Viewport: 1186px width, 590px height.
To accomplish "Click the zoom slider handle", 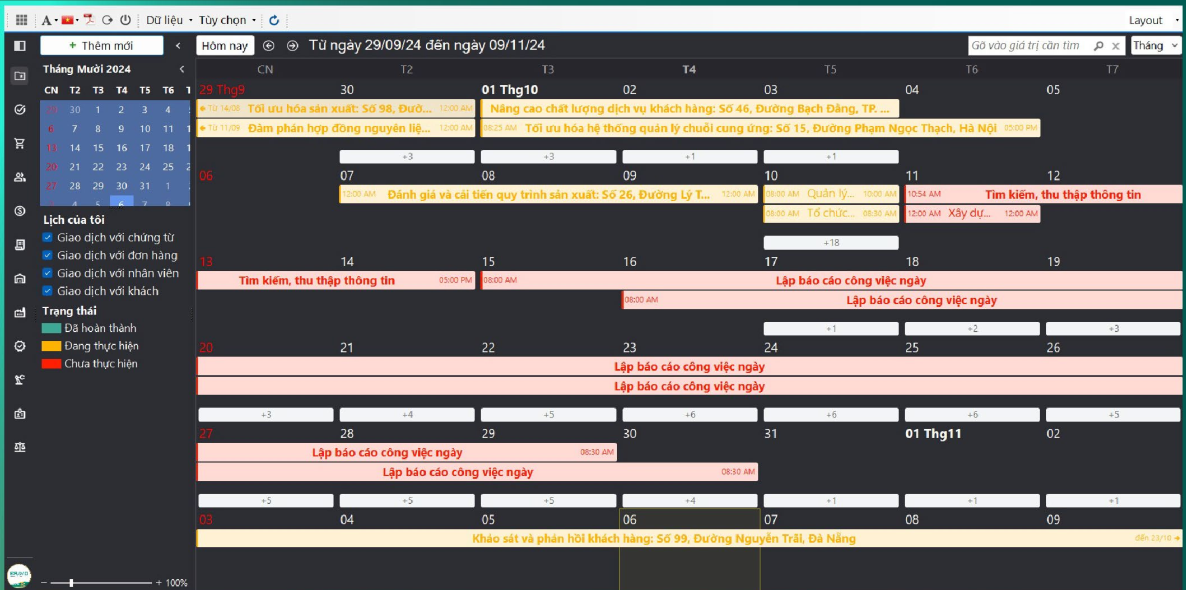I will (71, 583).
